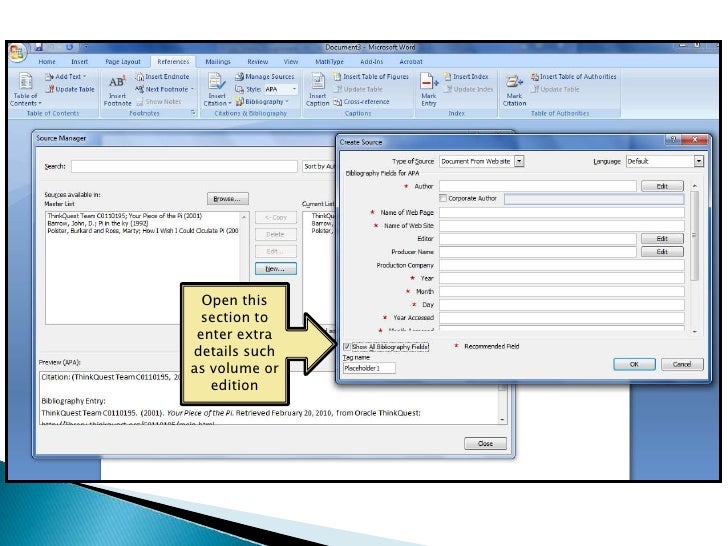The width and height of the screenshot is (728, 546).
Task: Click Cancel in Create Source dialog
Action: pos(682,364)
